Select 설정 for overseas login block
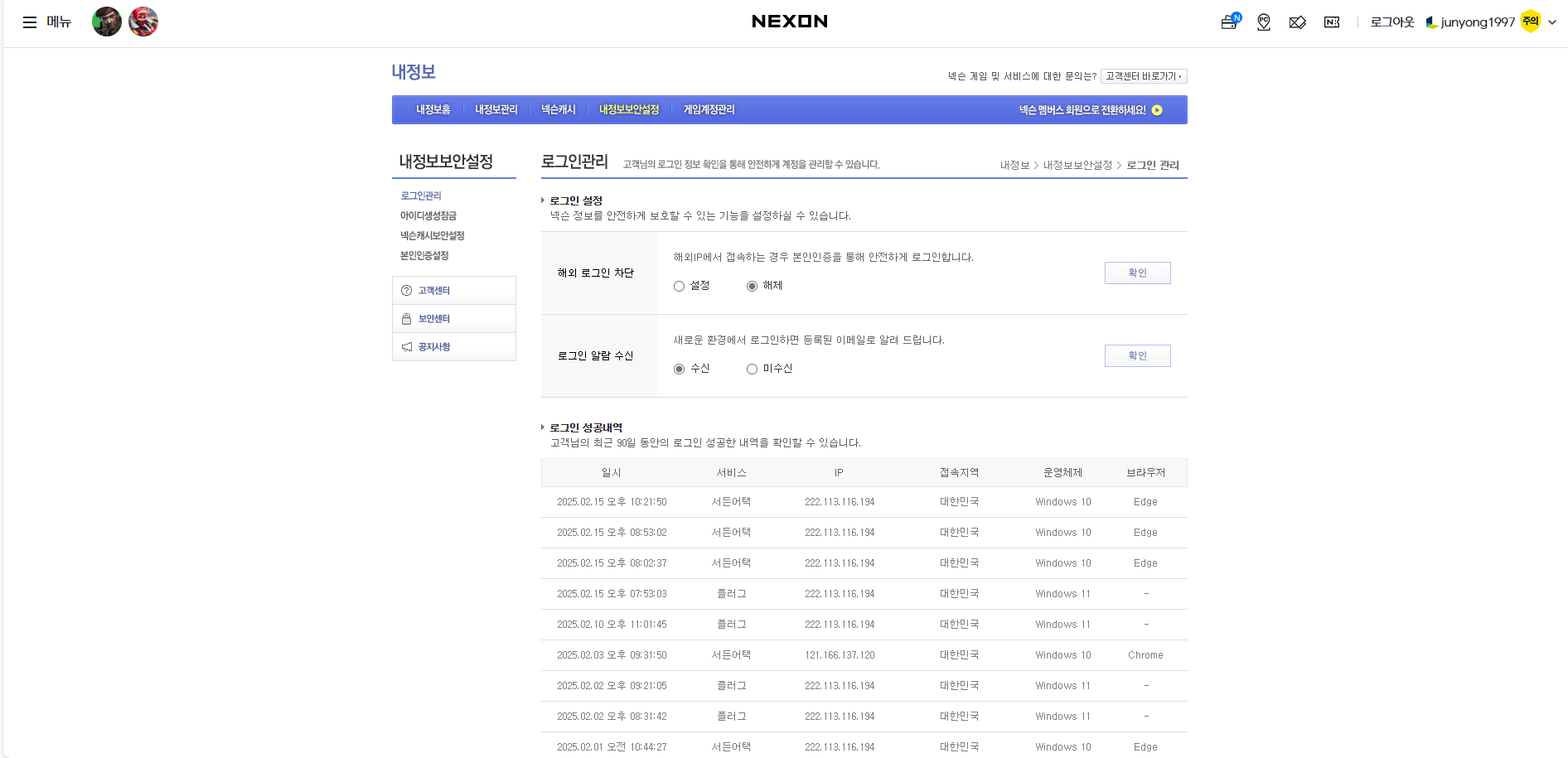 (x=680, y=287)
